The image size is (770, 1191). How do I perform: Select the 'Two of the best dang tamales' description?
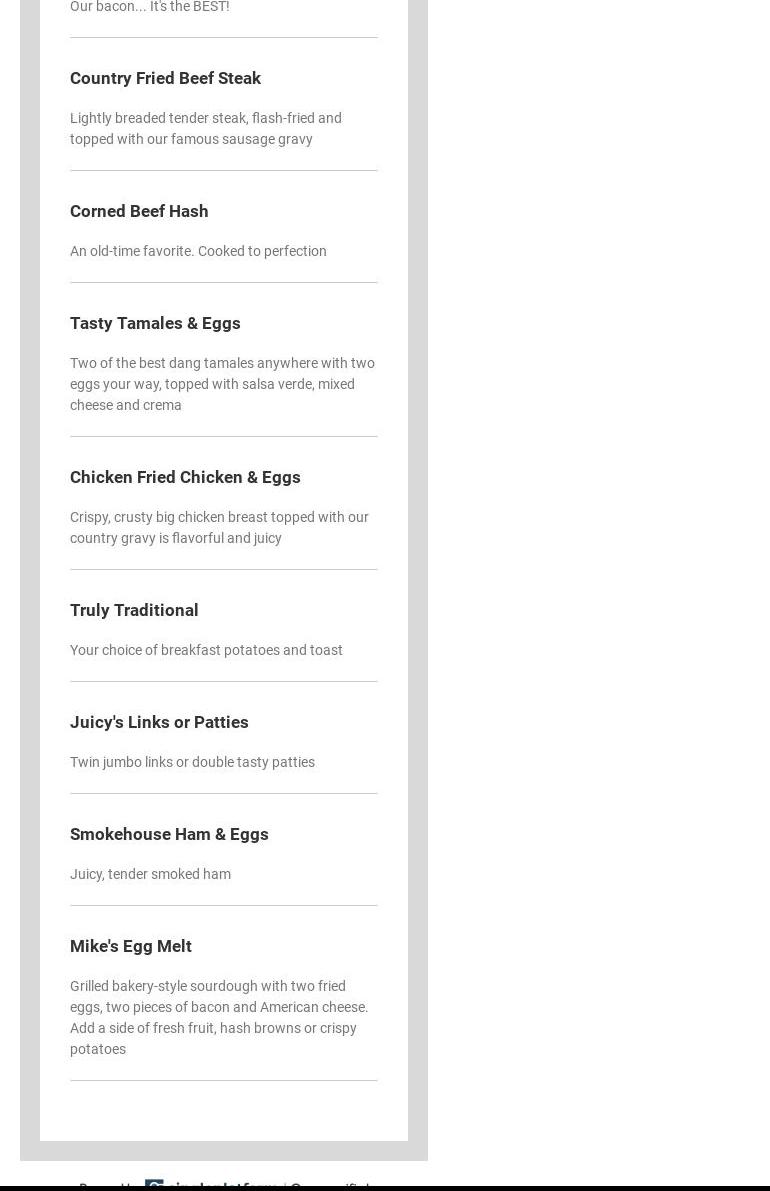[x=222, y=384]
